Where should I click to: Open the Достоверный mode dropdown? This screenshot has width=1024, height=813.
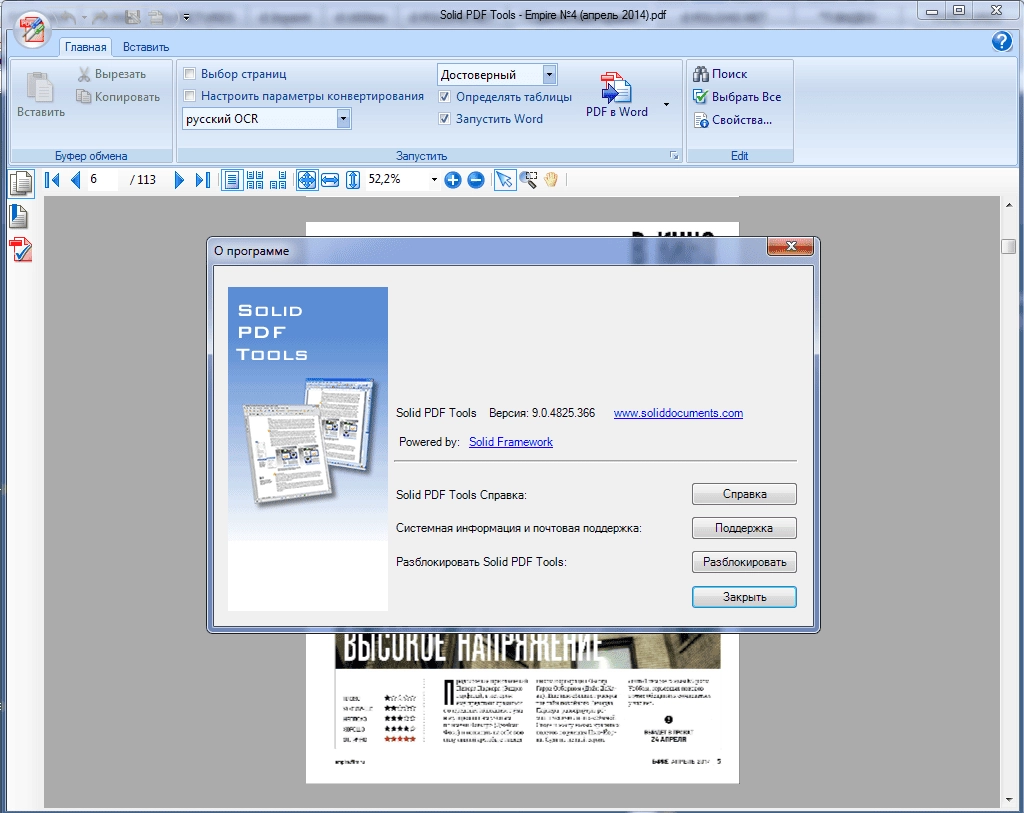(549, 74)
